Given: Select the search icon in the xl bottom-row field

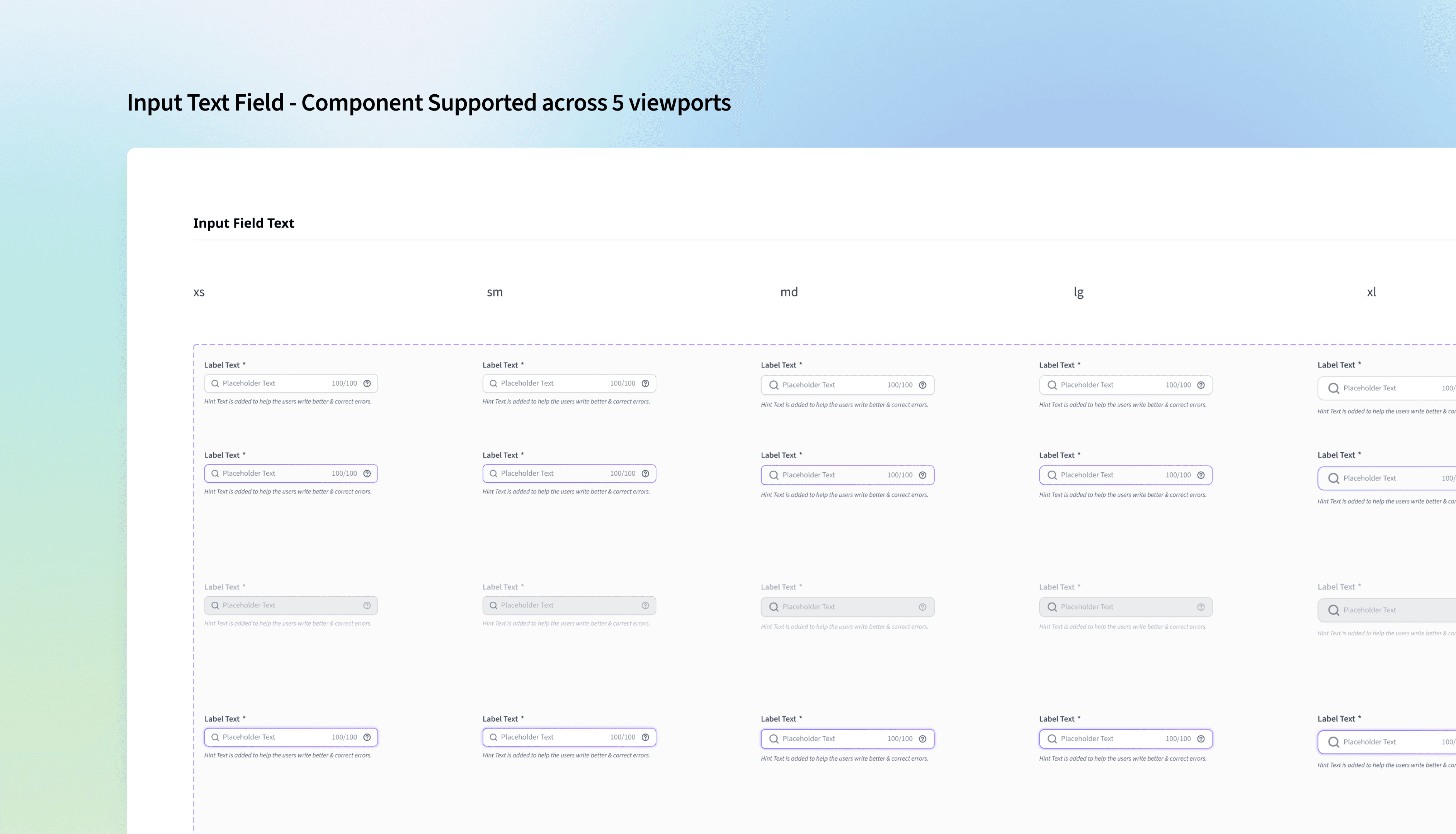Looking at the screenshot, I should pos(1334,742).
